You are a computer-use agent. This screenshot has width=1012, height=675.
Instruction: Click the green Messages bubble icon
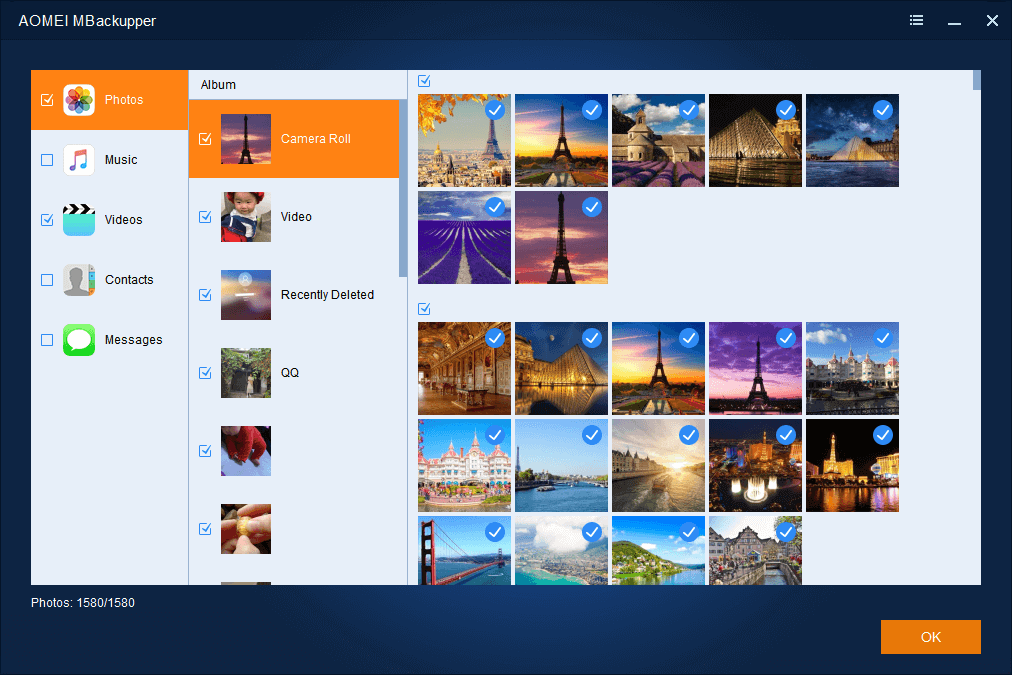pyautogui.click(x=79, y=340)
